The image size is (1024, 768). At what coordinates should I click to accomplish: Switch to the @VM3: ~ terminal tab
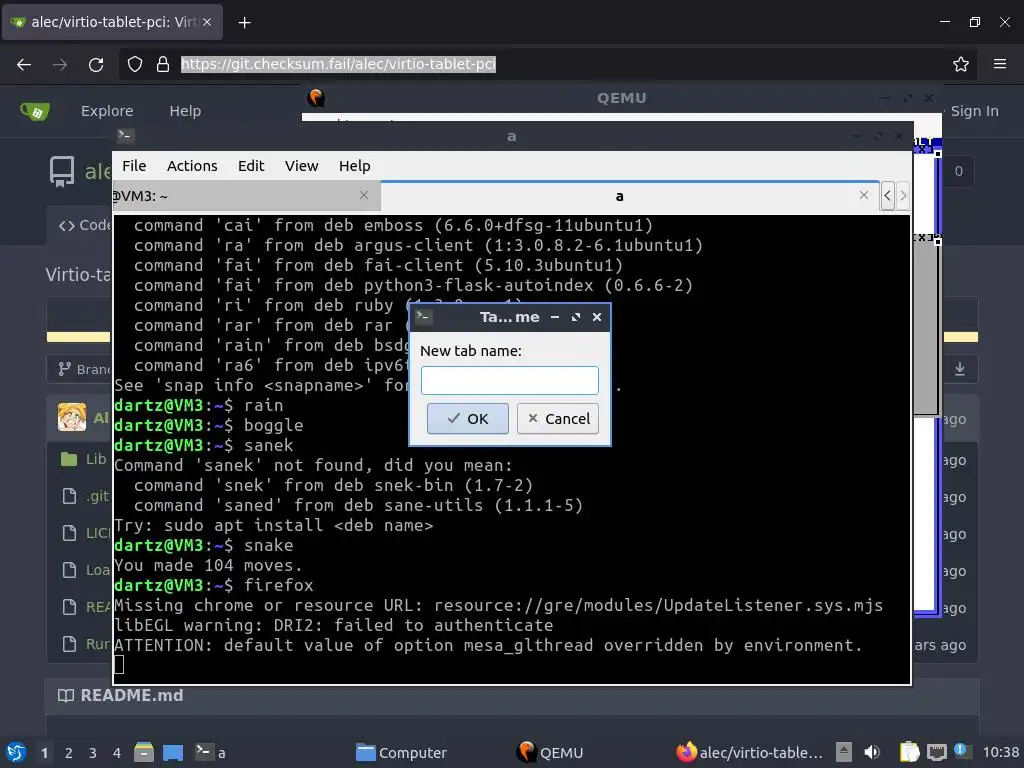[246, 196]
